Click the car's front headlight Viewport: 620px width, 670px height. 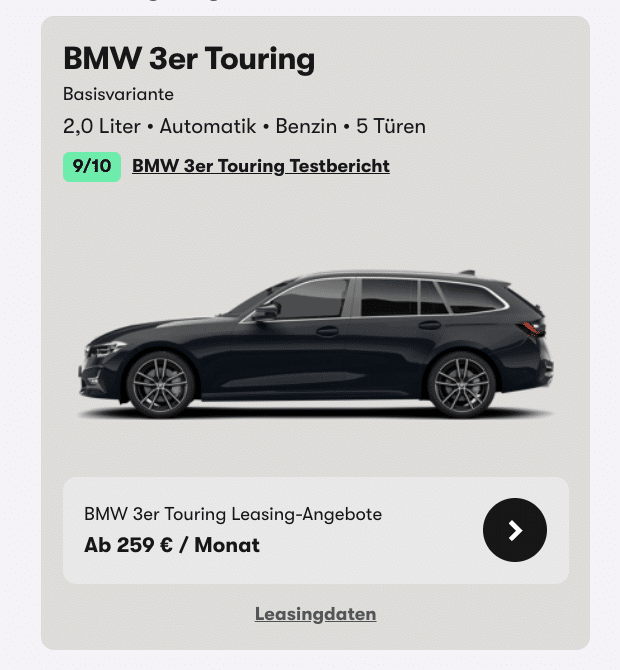tap(105, 350)
